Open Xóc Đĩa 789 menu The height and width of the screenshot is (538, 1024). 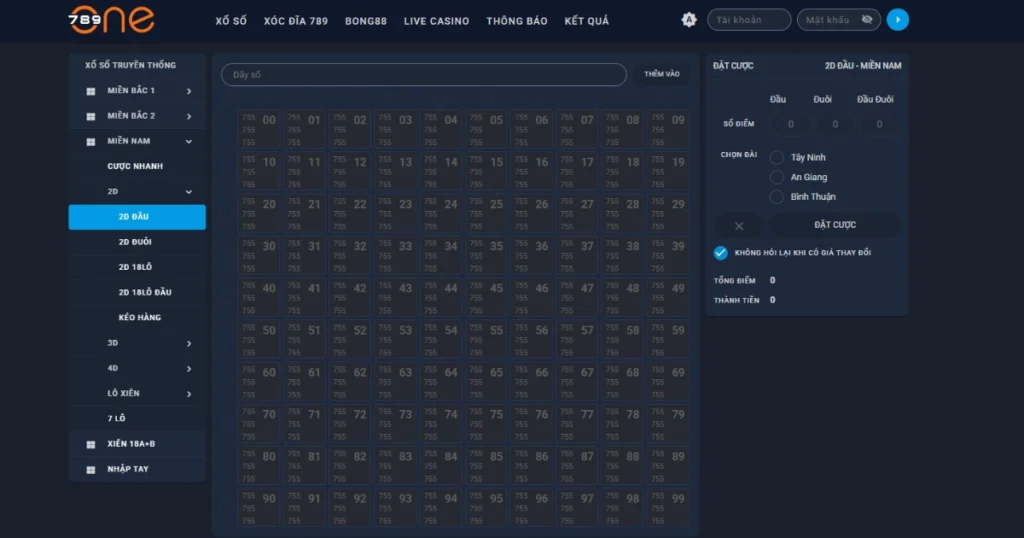pos(296,21)
